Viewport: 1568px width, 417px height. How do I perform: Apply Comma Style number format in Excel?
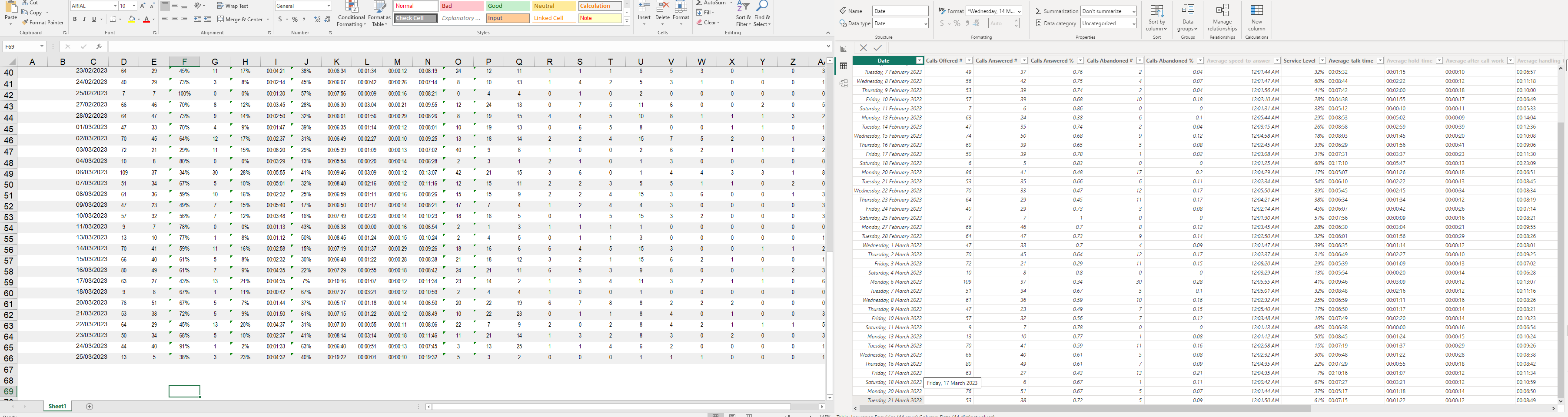tap(304, 20)
